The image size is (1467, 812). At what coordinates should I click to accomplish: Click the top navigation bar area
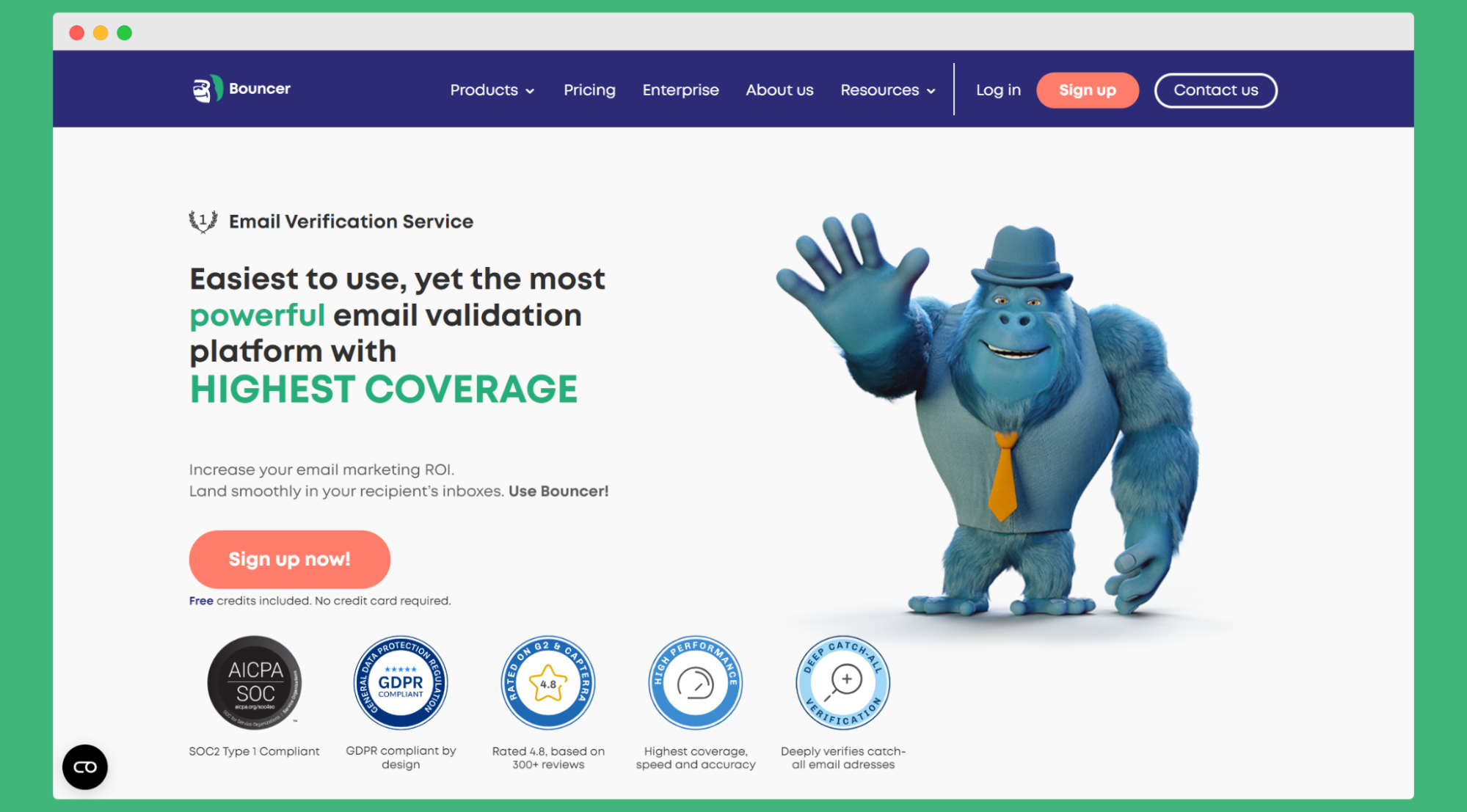(733, 89)
